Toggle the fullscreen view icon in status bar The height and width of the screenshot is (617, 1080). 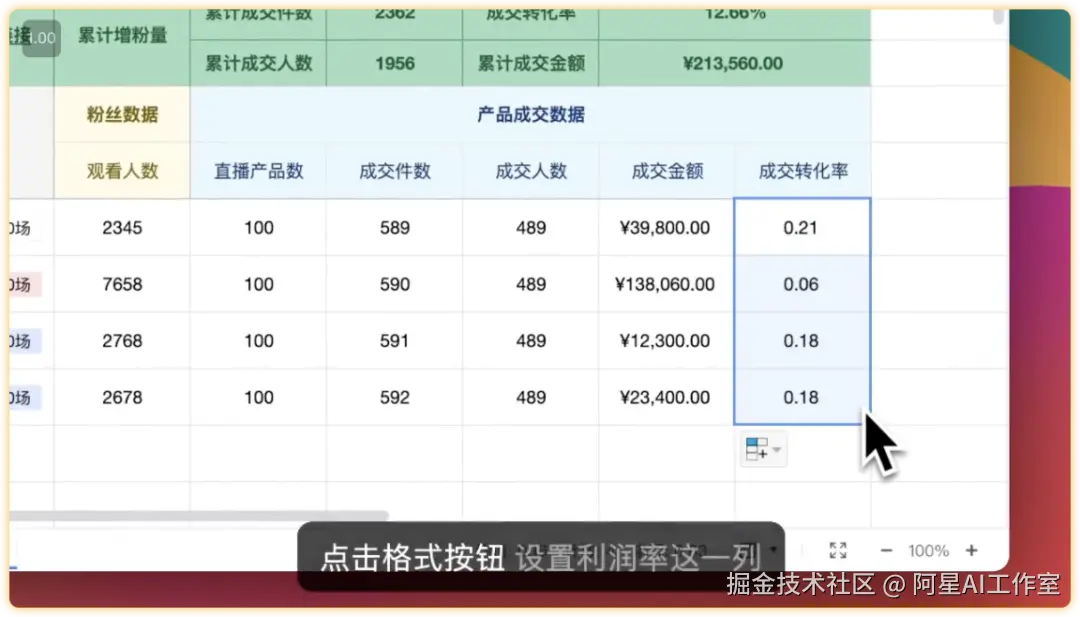(x=838, y=549)
